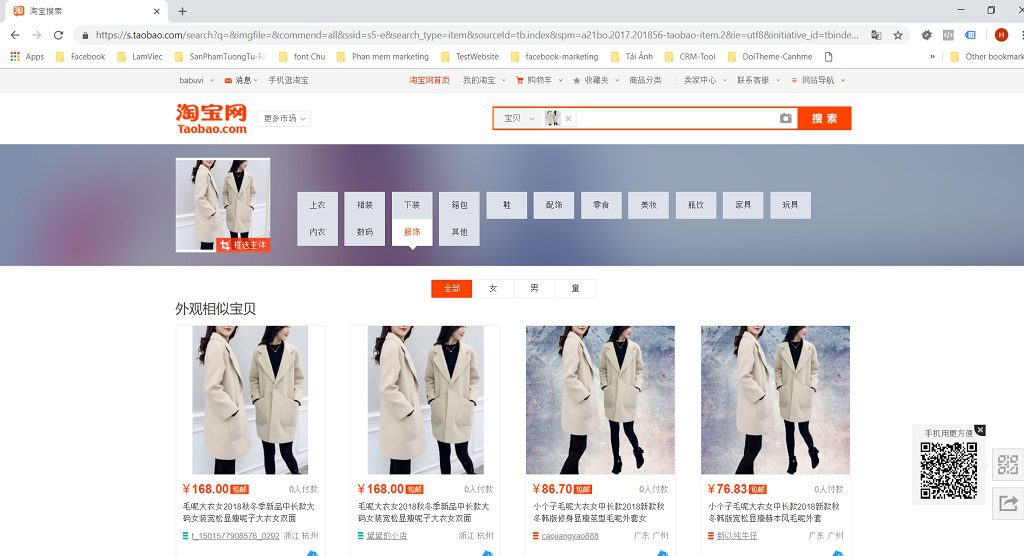Screen dimensions: 1024x556
Task: Click the QR code sidebar icon
Action: point(1008,465)
